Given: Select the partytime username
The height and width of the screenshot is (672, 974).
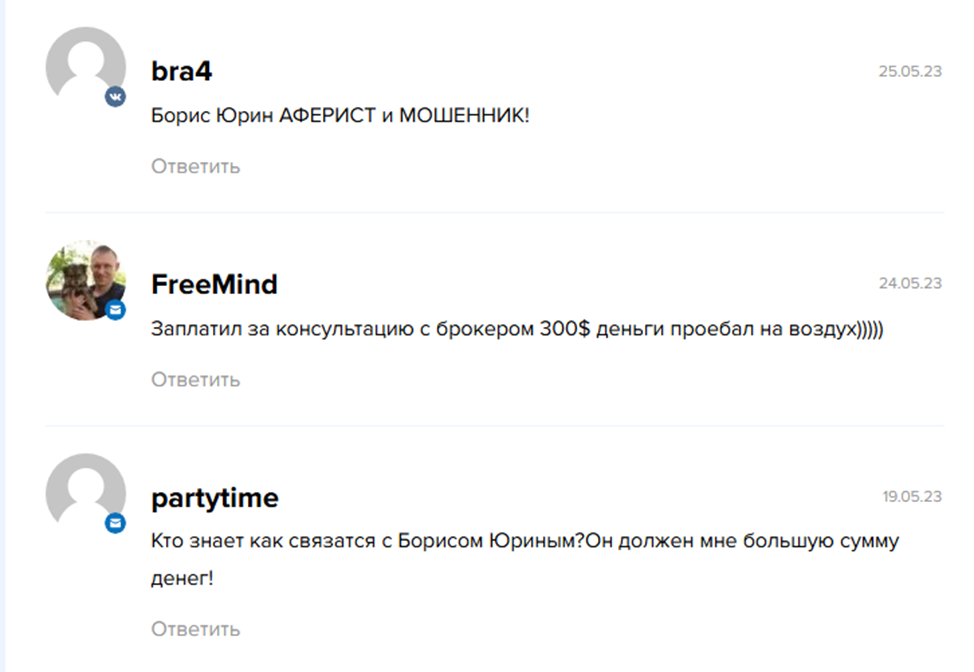Looking at the screenshot, I should (x=215, y=498).
